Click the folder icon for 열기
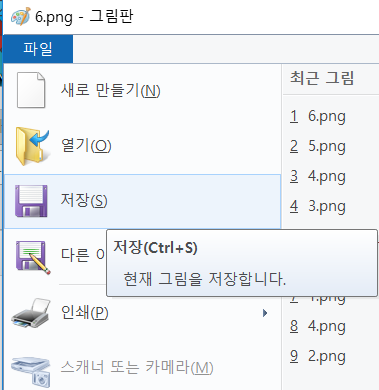 [32, 145]
